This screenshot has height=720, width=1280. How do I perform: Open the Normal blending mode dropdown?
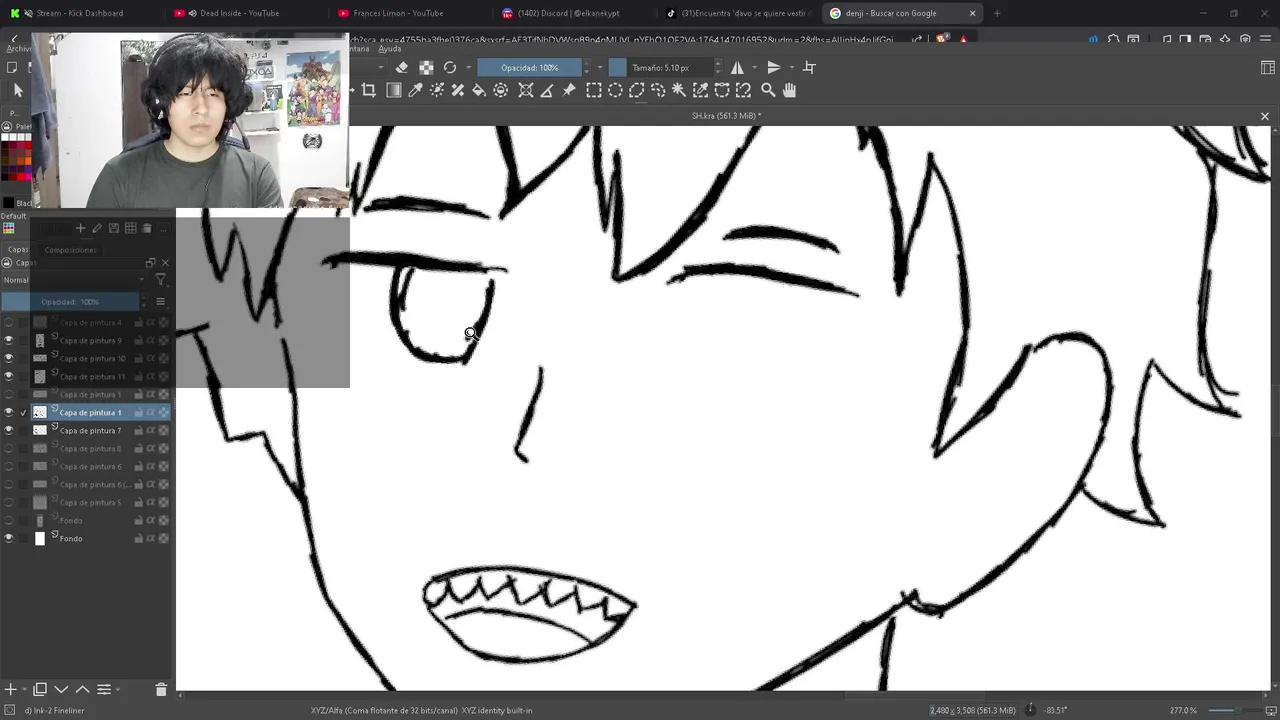pyautogui.click(x=72, y=280)
